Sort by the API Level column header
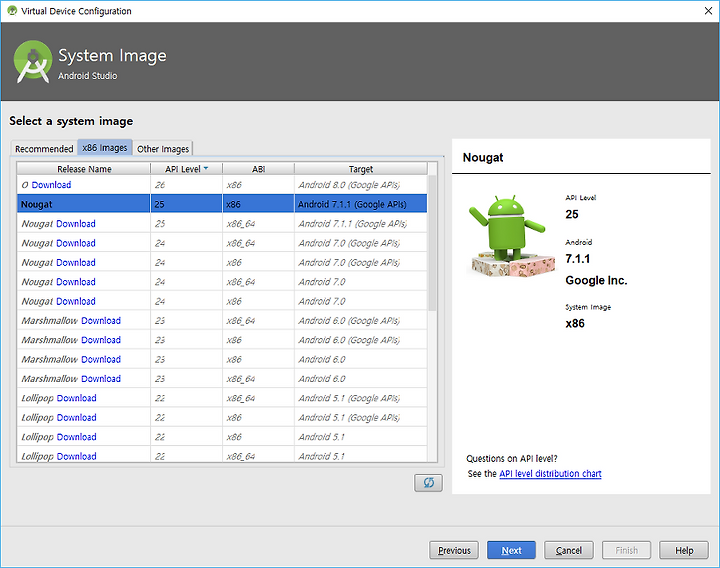This screenshot has width=720, height=568. coord(186,169)
